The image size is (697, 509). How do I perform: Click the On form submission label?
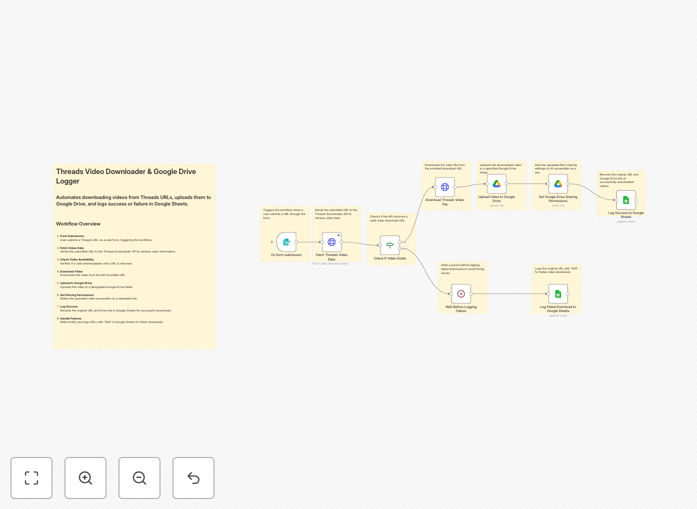click(x=286, y=255)
